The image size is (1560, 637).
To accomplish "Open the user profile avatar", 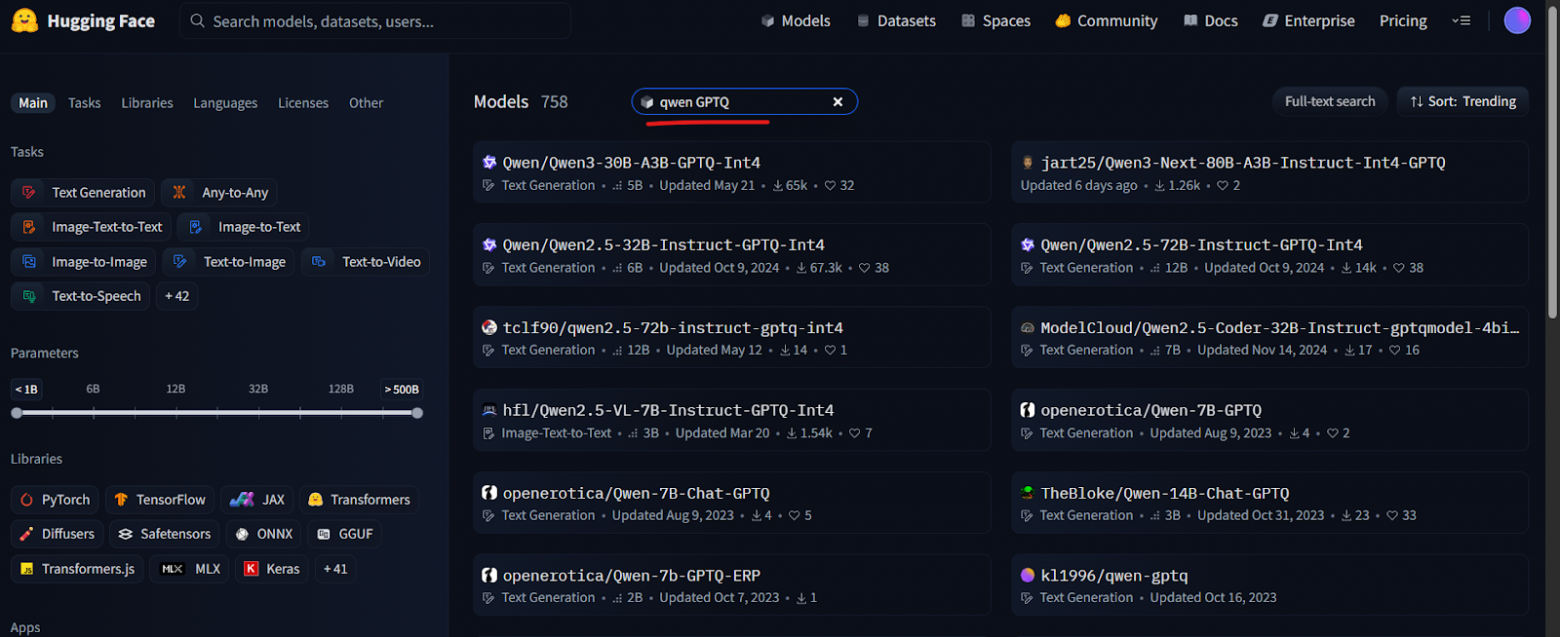I will tap(1517, 21).
